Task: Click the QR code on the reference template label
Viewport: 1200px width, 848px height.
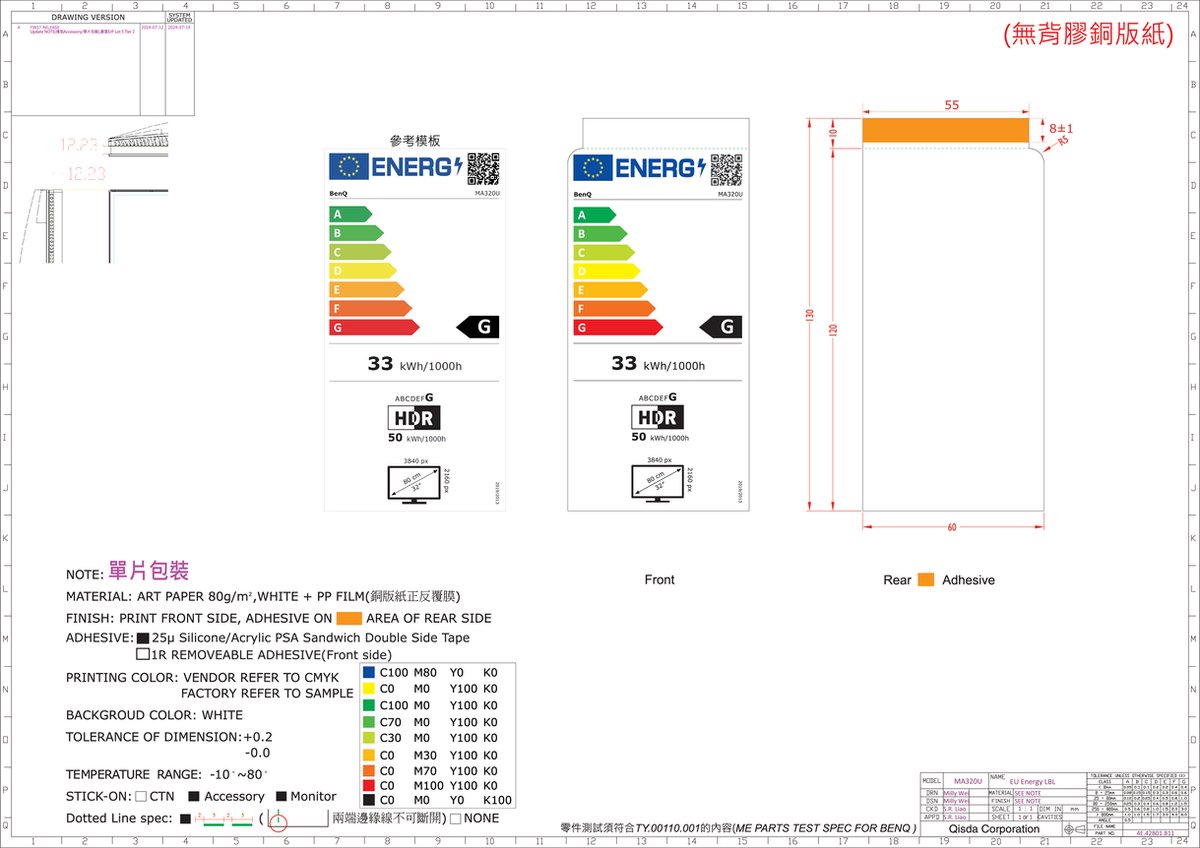Action: [483, 168]
